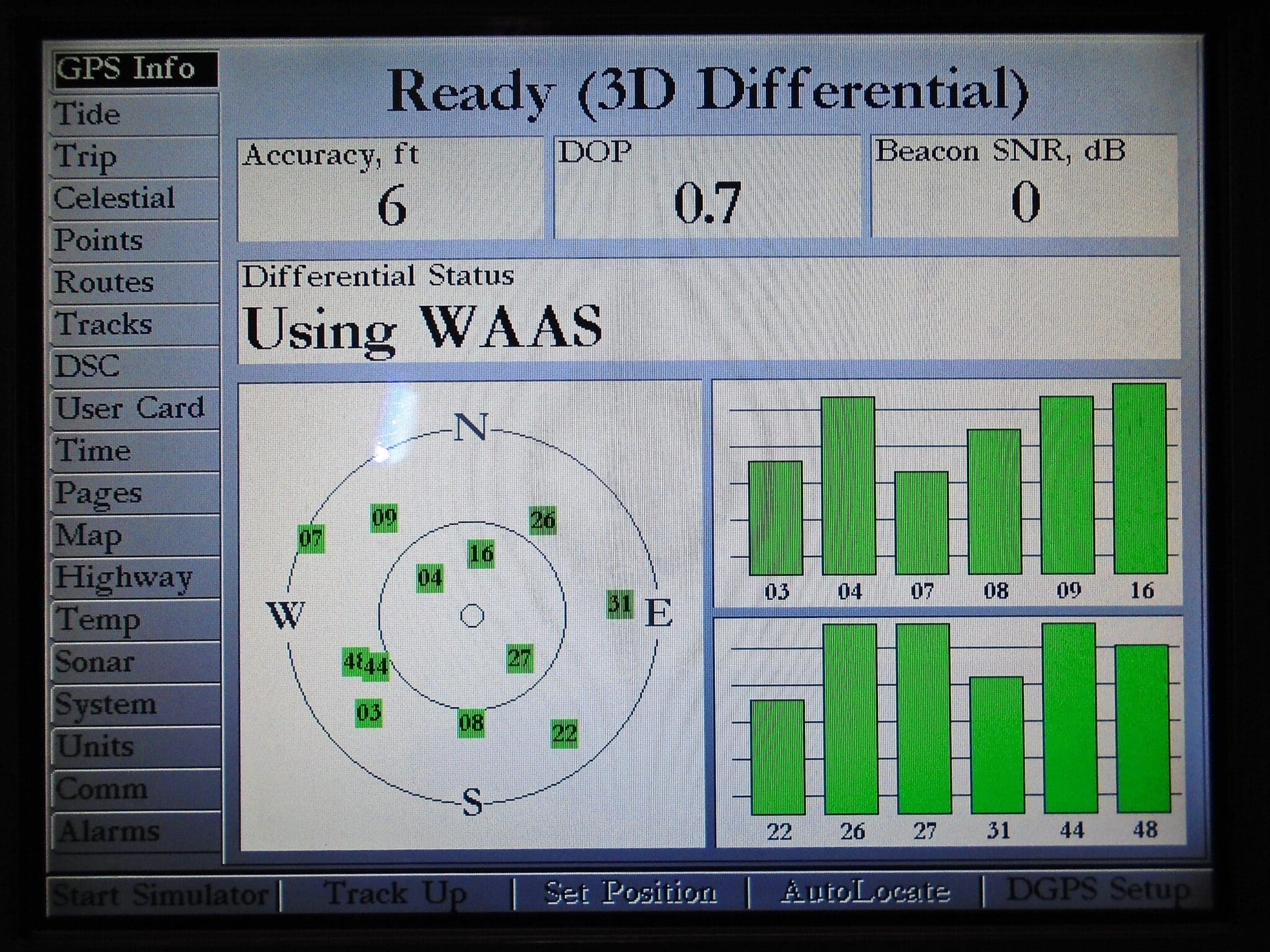Screen dimensions: 1270x952
Task: Click WAAS satellite 44 marker
Action: 376,667
